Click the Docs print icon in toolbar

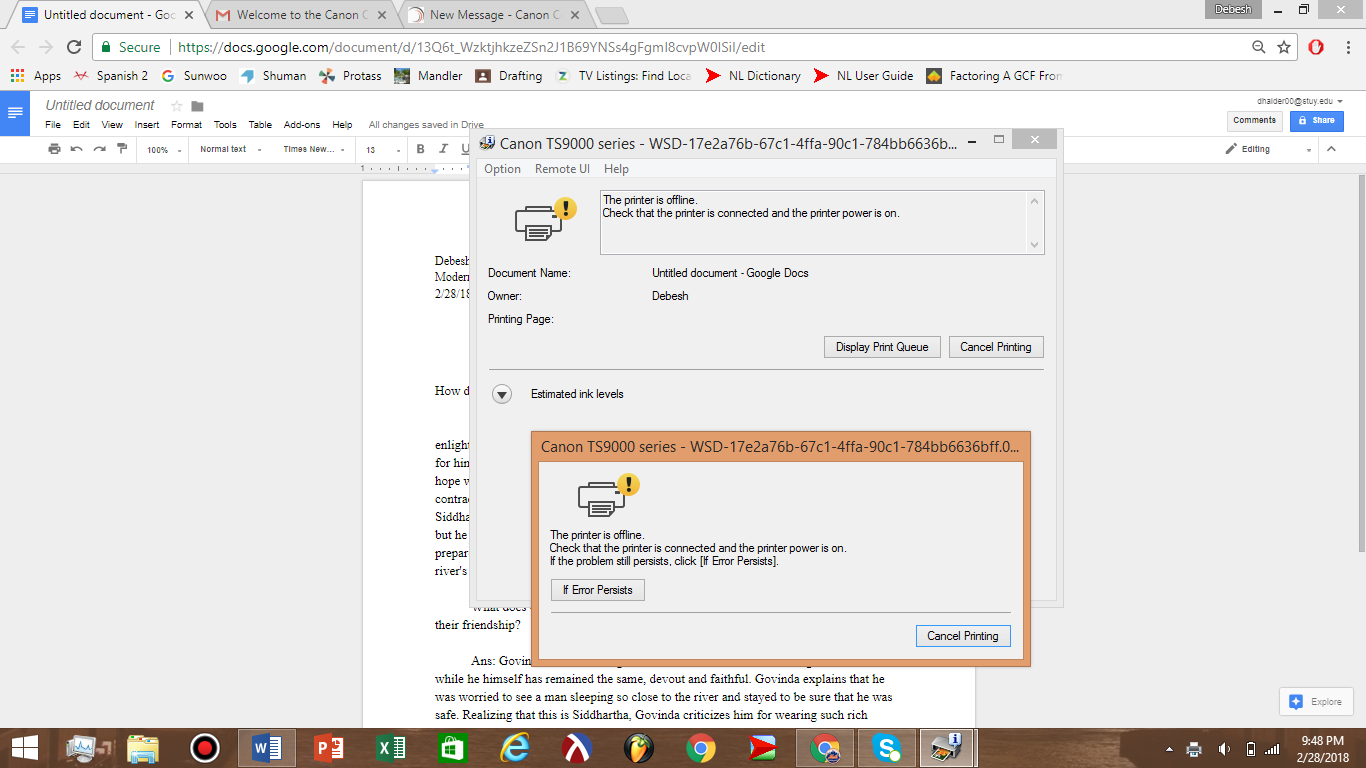[x=54, y=149]
